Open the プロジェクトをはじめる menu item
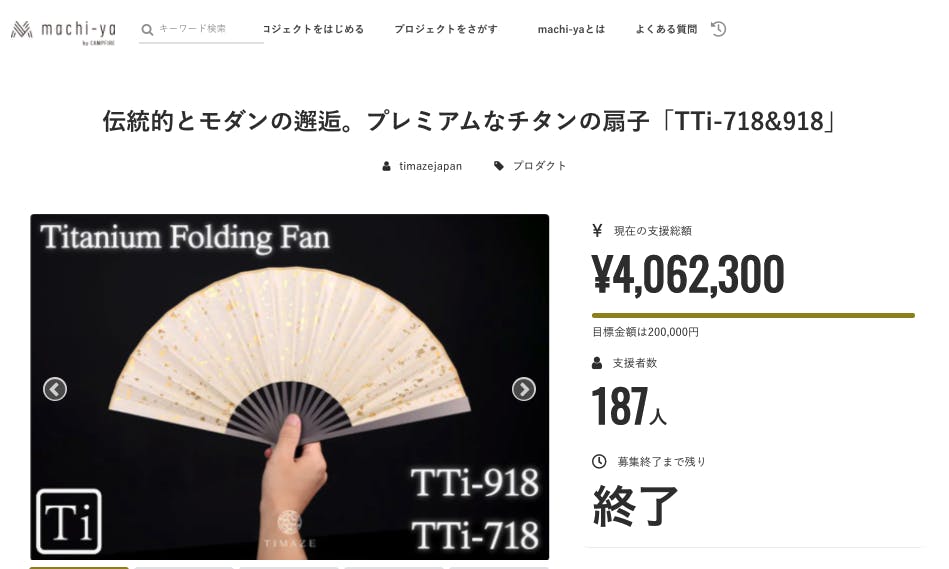The height and width of the screenshot is (569, 949). [x=313, y=29]
